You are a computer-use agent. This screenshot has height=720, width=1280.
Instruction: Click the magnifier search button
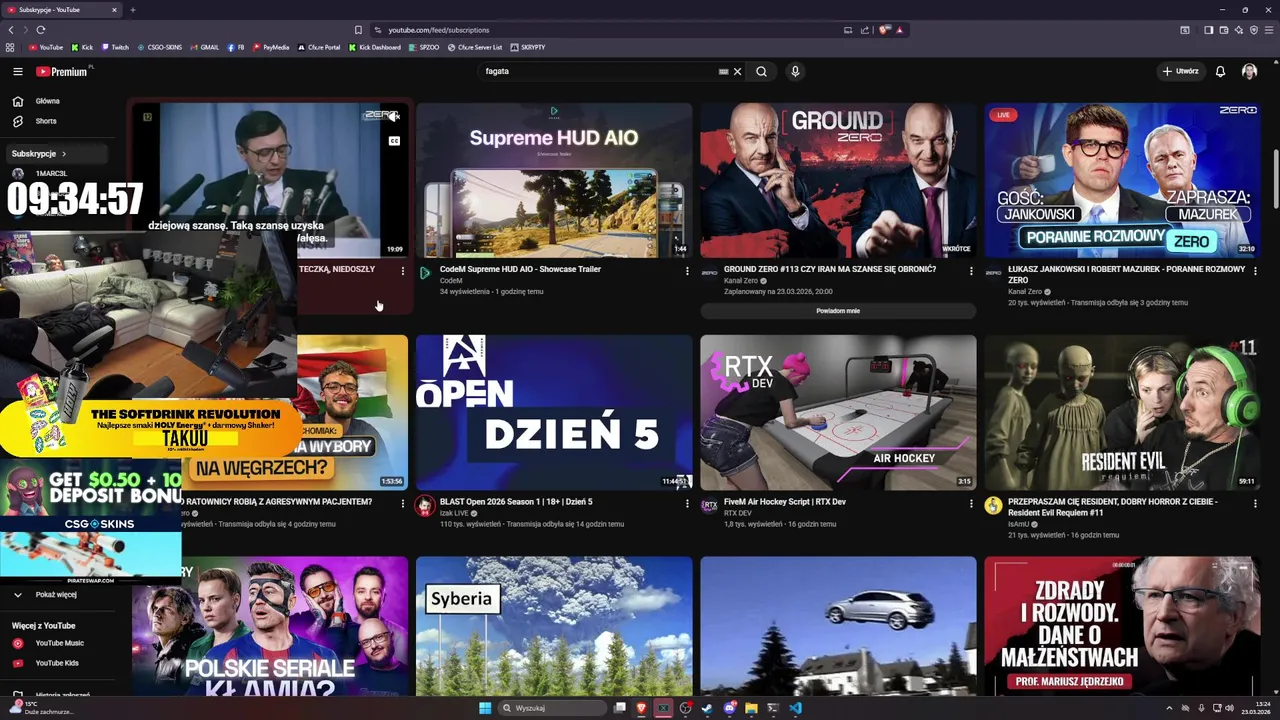pyautogui.click(x=761, y=71)
